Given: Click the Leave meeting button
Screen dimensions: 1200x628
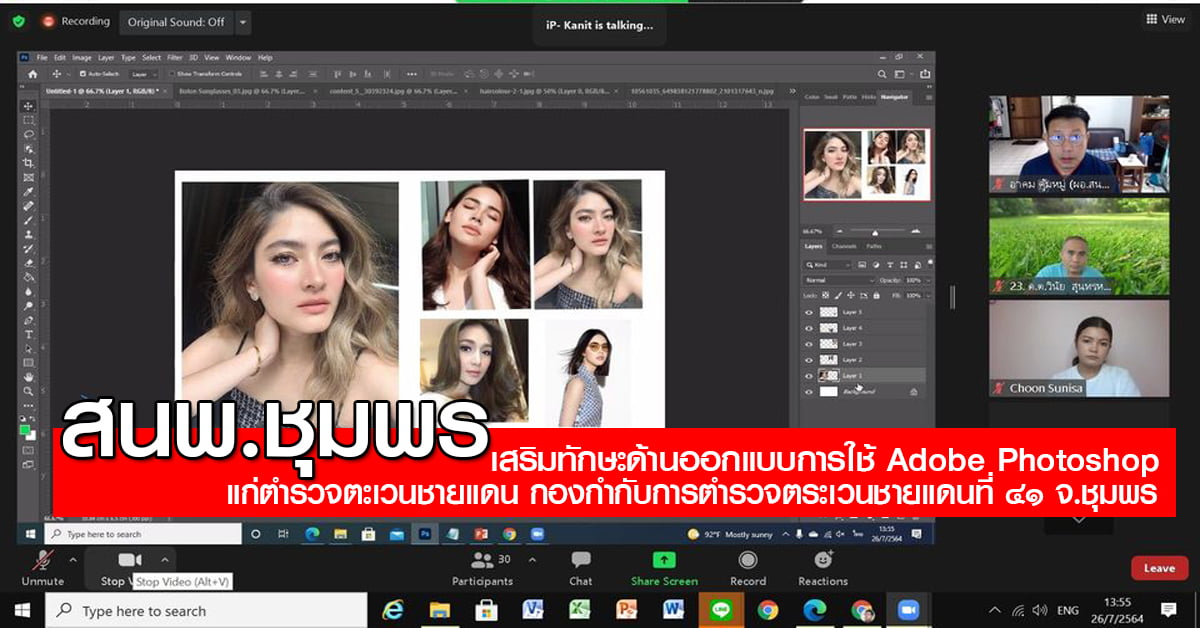Looking at the screenshot, I should 1159,568.
